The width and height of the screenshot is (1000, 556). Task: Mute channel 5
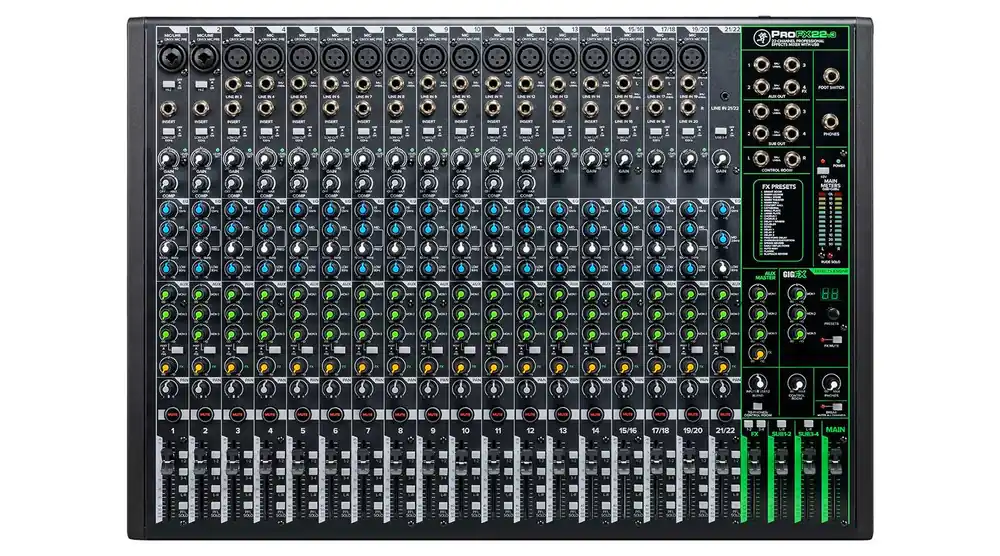pos(302,414)
